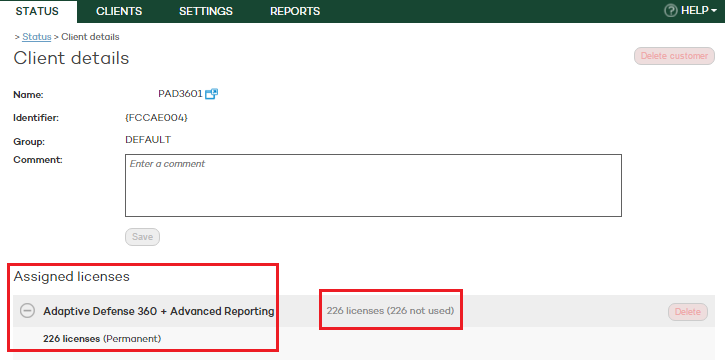Click the Help question mark icon
The width and height of the screenshot is (725, 360).
coord(670,11)
